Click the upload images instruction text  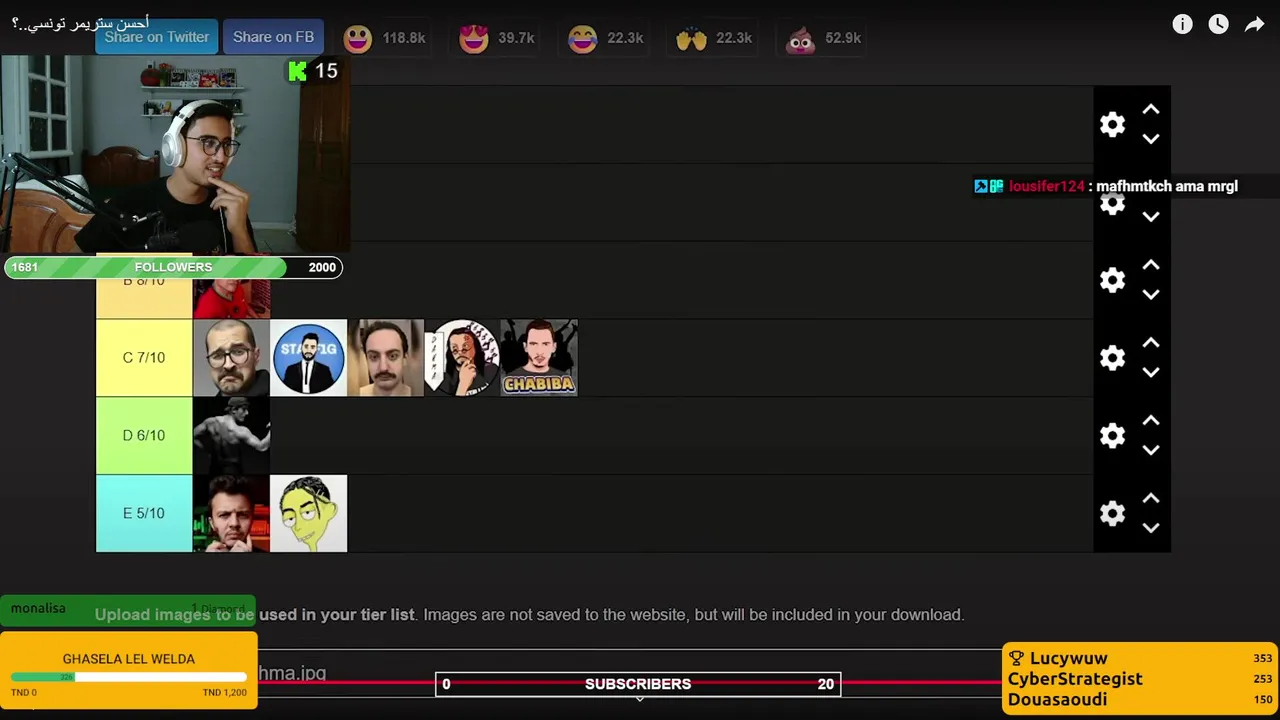[529, 615]
